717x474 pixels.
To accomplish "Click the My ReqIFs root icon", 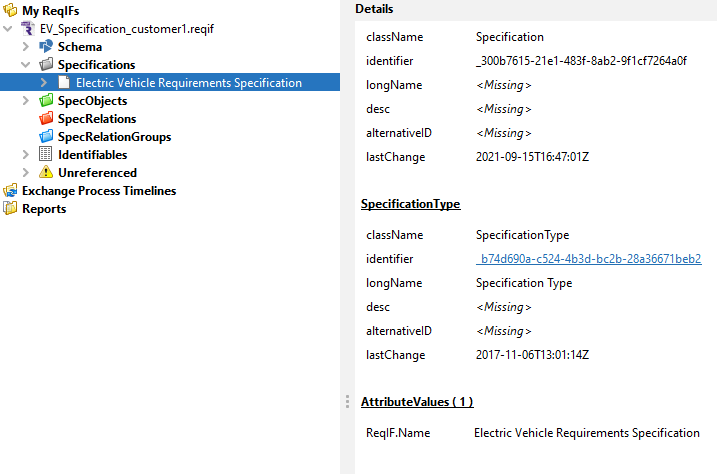I will [10, 11].
